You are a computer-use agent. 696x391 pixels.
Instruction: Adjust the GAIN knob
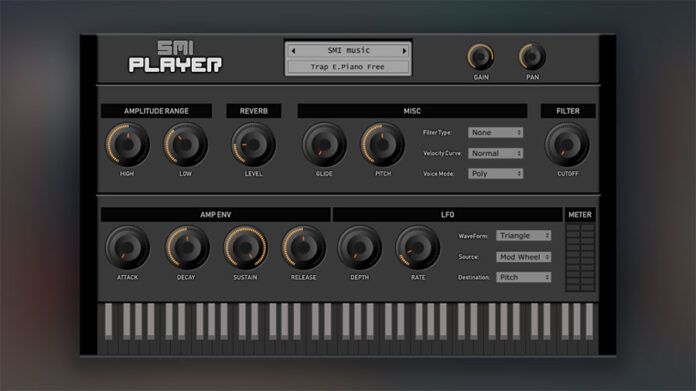pos(481,57)
